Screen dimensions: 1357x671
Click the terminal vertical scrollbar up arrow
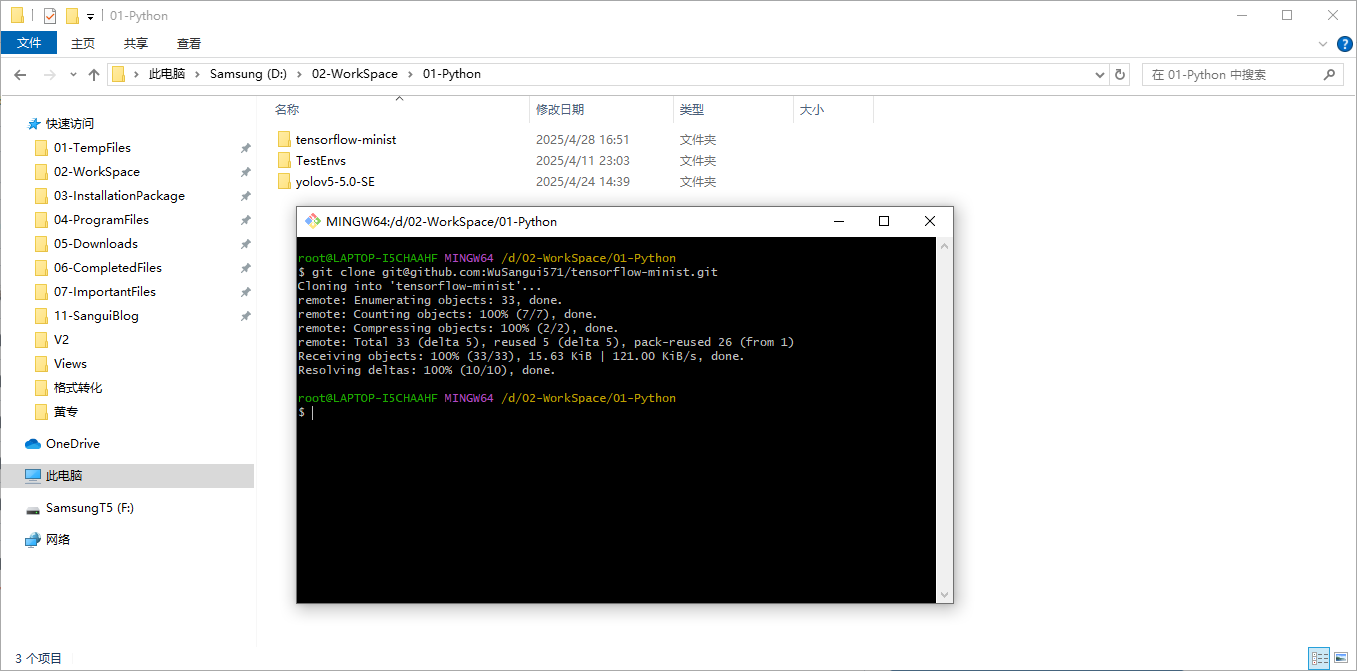coord(945,245)
